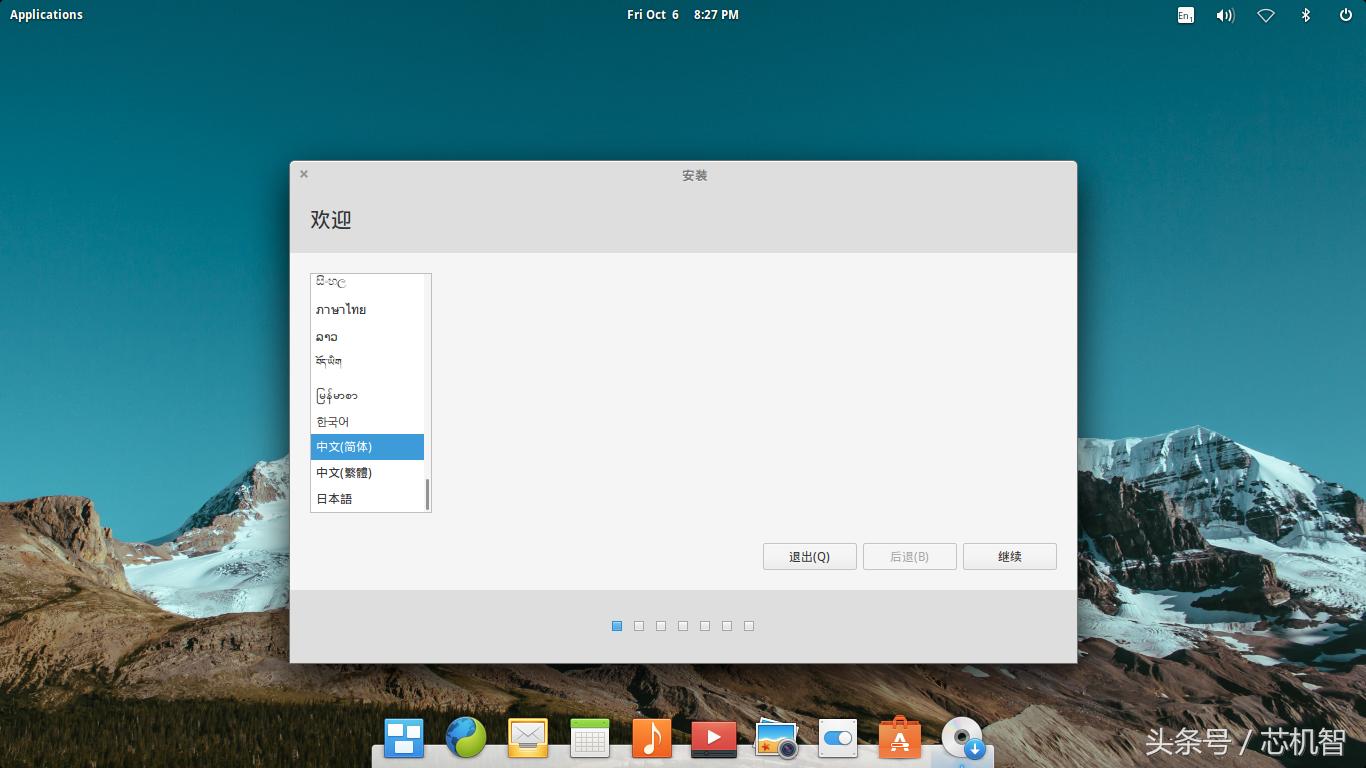Image resolution: width=1366 pixels, height=768 pixels.
Task: Click the installer disc icon in the dock
Action: click(x=961, y=738)
